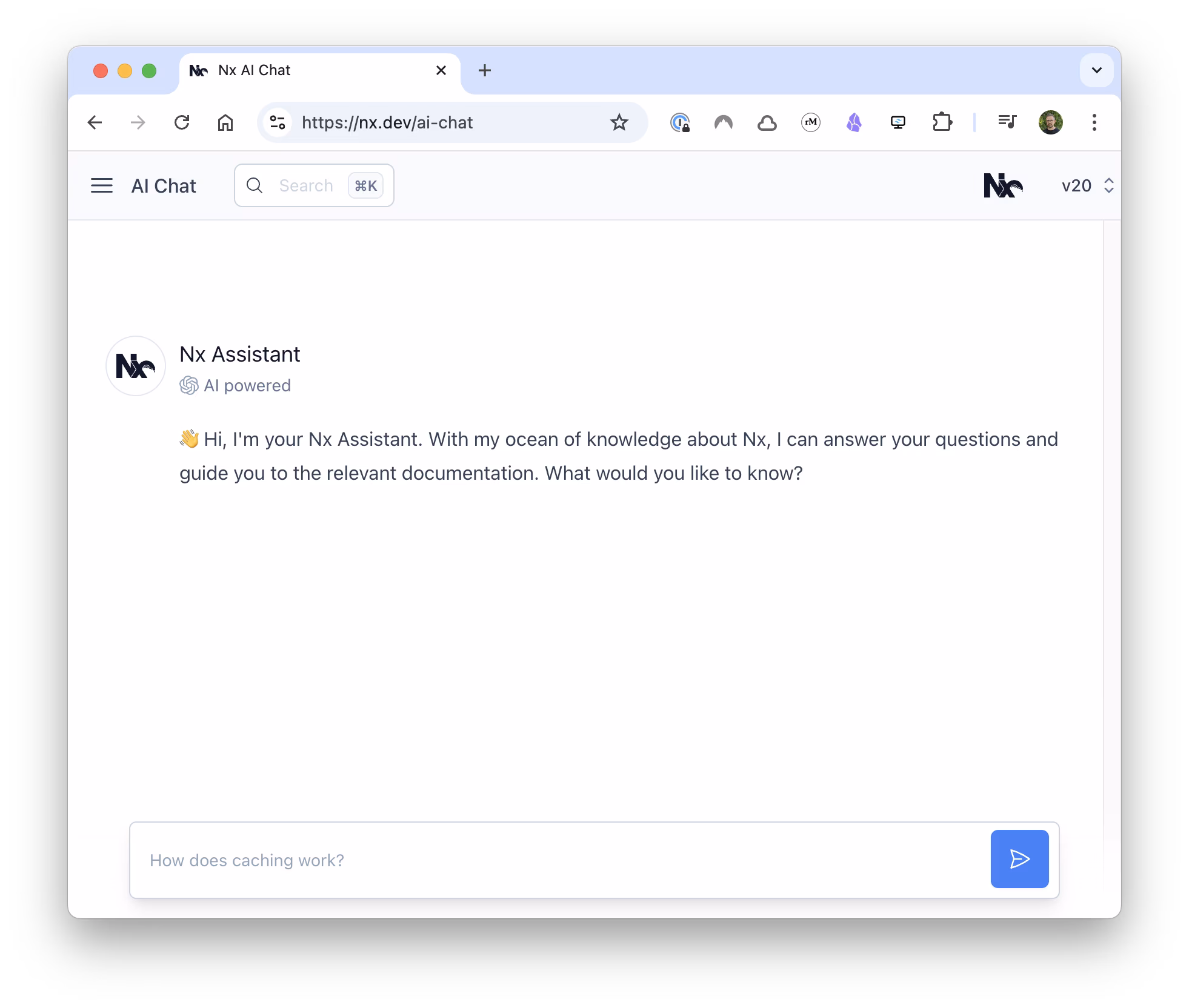Click the site connection settings icon

278,122
